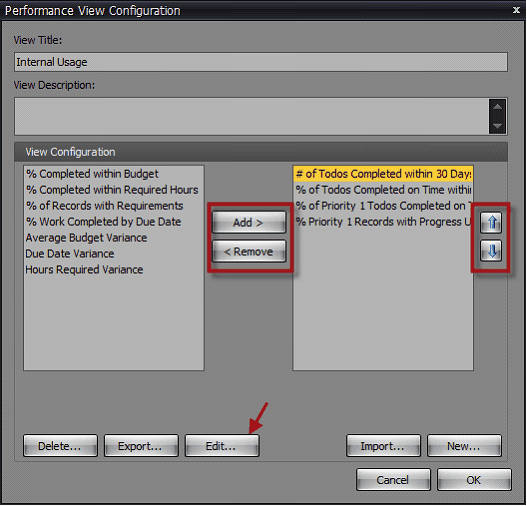Select % Priority 1 Records with Progress item

pos(383,222)
